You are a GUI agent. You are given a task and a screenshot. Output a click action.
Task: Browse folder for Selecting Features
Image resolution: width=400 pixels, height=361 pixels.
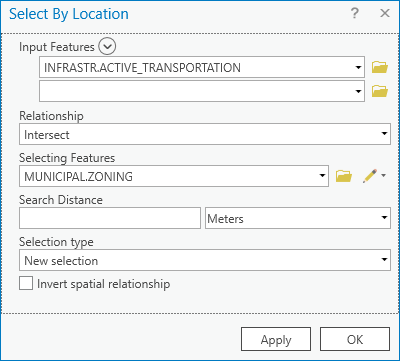click(x=344, y=176)
